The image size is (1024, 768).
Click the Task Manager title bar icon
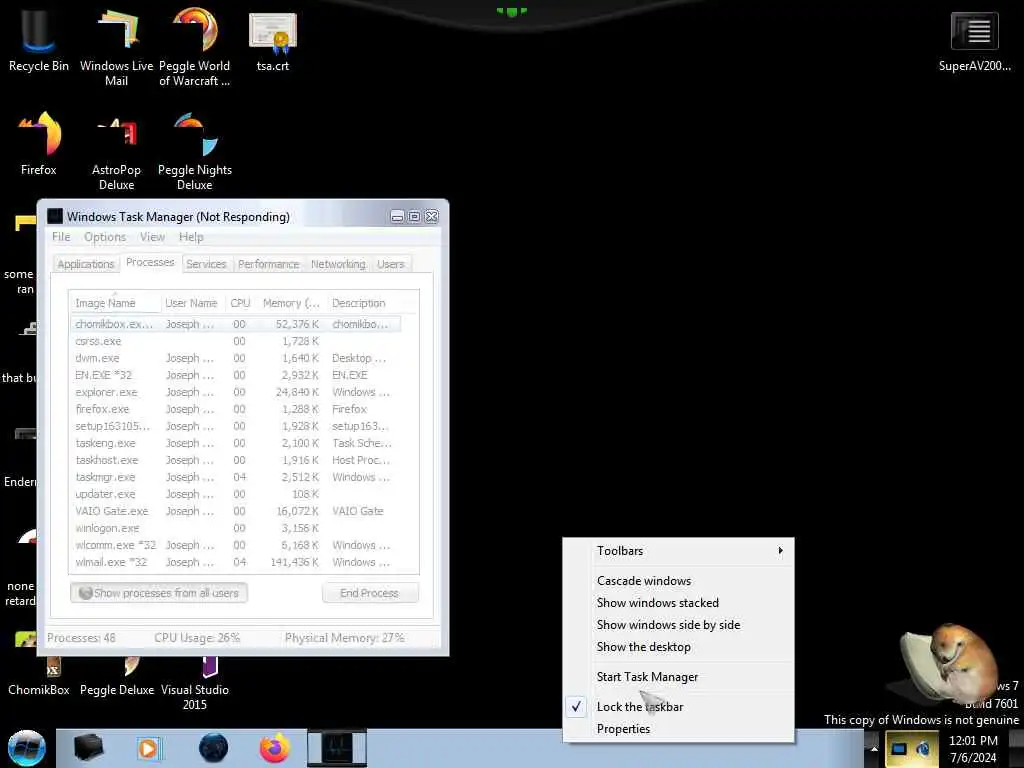pos(56,216)
